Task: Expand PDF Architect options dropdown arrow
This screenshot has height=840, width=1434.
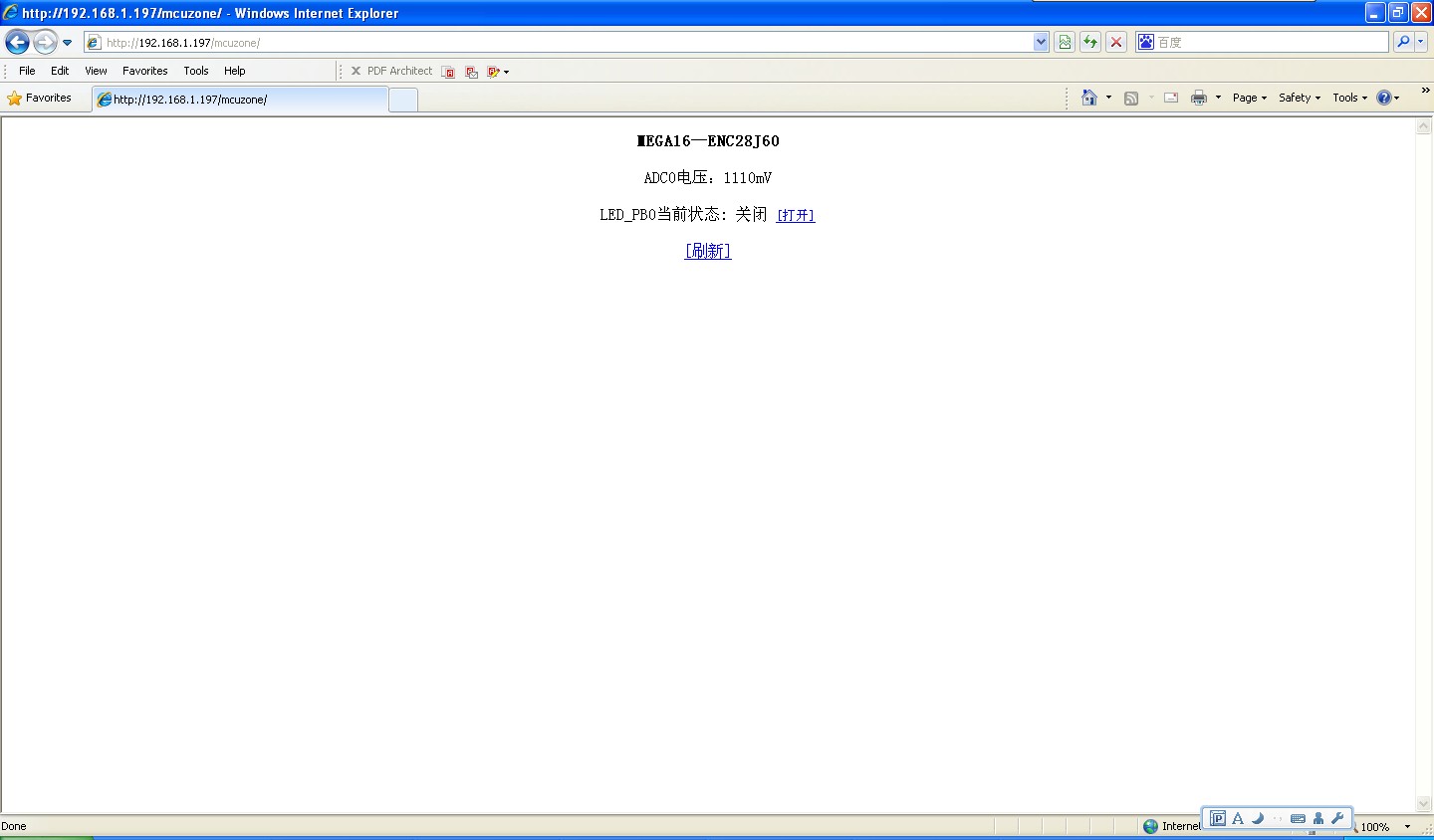Action: click(506, 72)
